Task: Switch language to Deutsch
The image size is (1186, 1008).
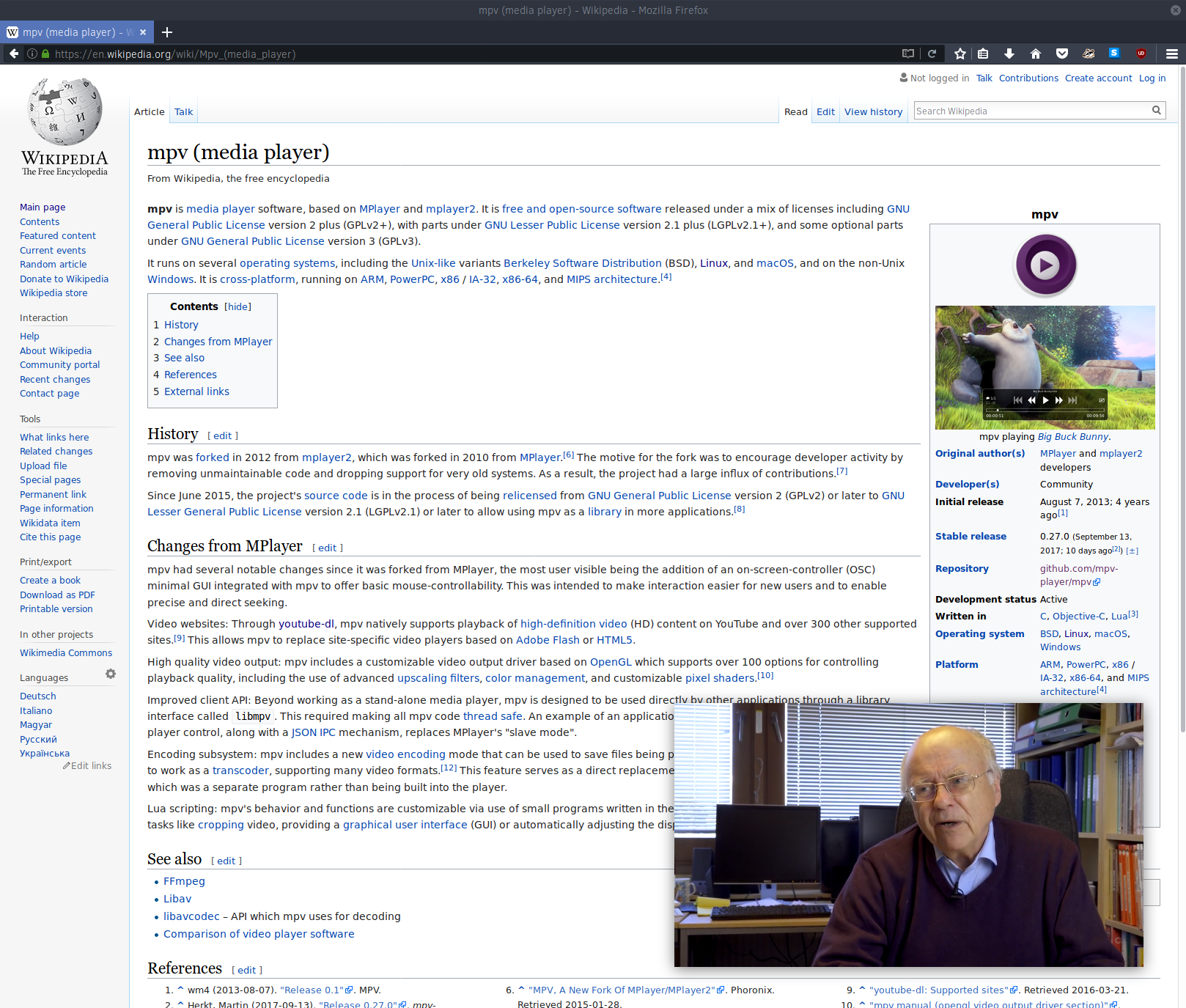Action: pyautogui.click(x=37, y=696)
